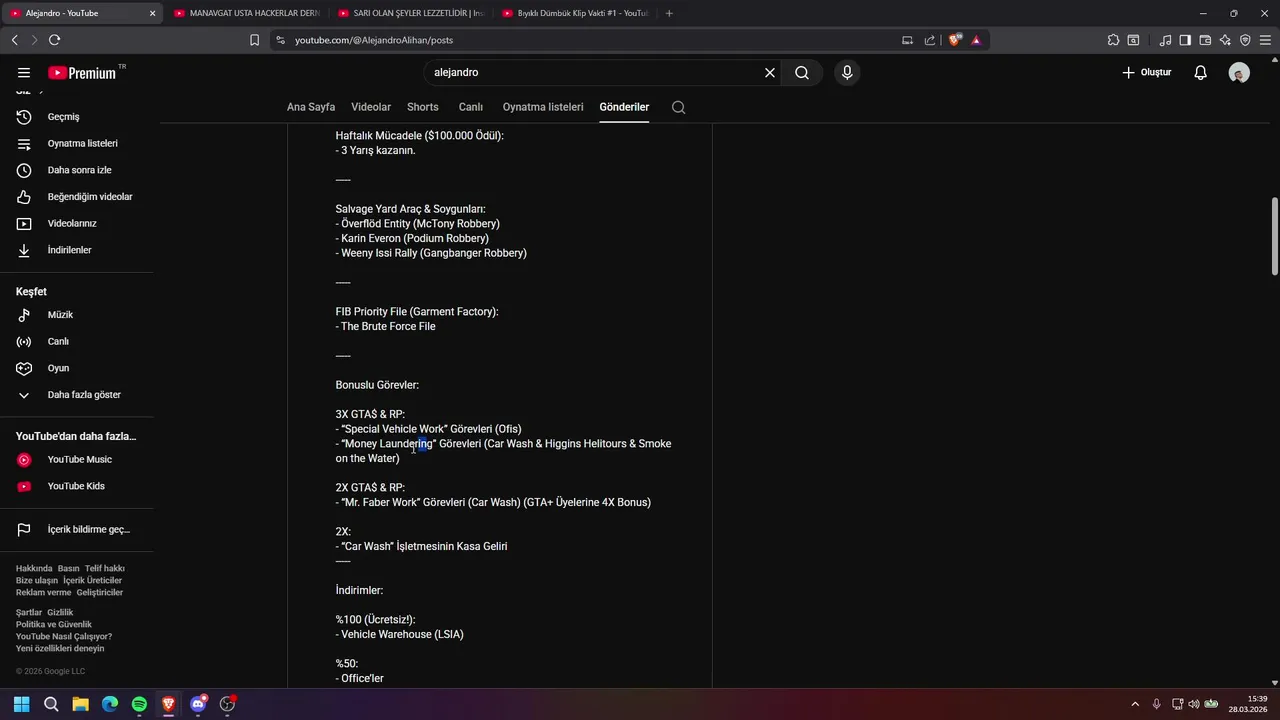Click the browser address bar URL
The height and width of the screenshot is (720, 1280).
tap(374, 40)
